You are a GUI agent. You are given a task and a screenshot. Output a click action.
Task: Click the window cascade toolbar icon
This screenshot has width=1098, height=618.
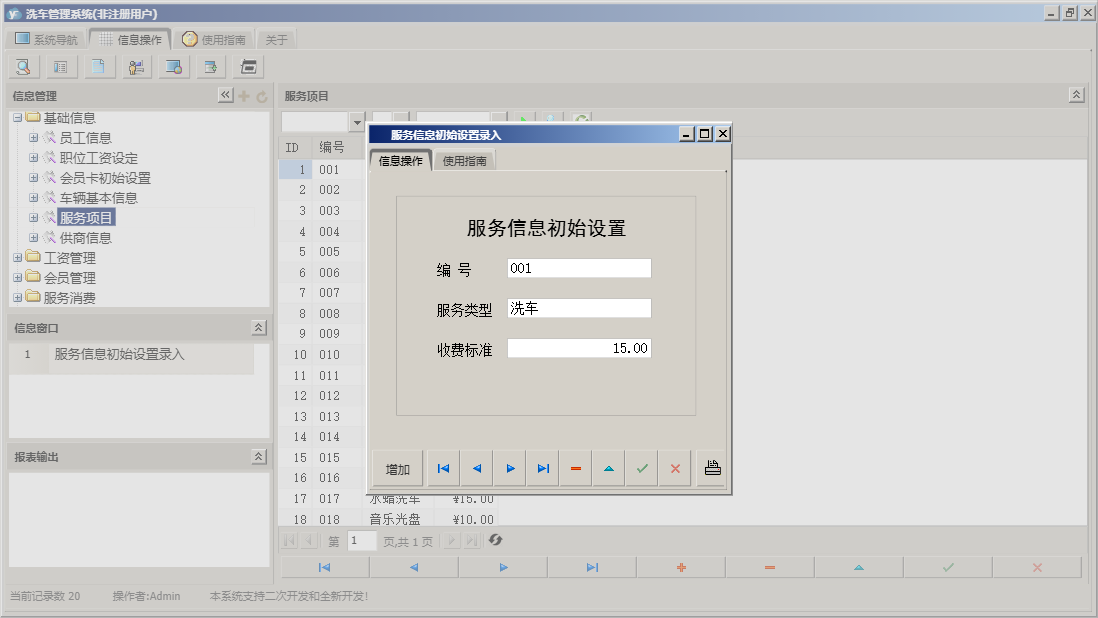click(249, 67)
